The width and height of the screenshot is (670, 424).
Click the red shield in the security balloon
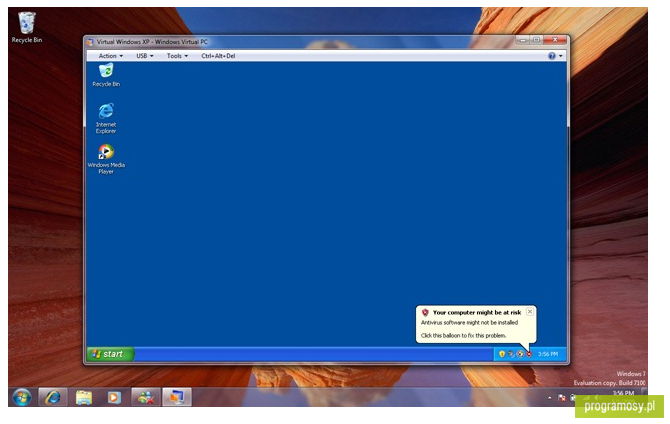click(425, 312)
